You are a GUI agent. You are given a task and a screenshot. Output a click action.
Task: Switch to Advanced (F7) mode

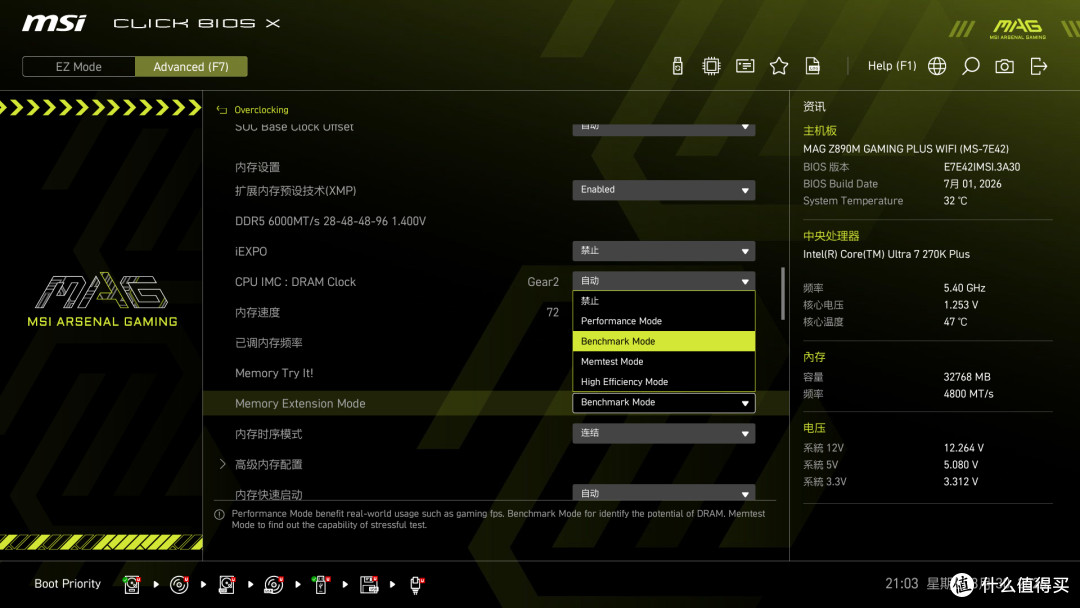(191, 67)
